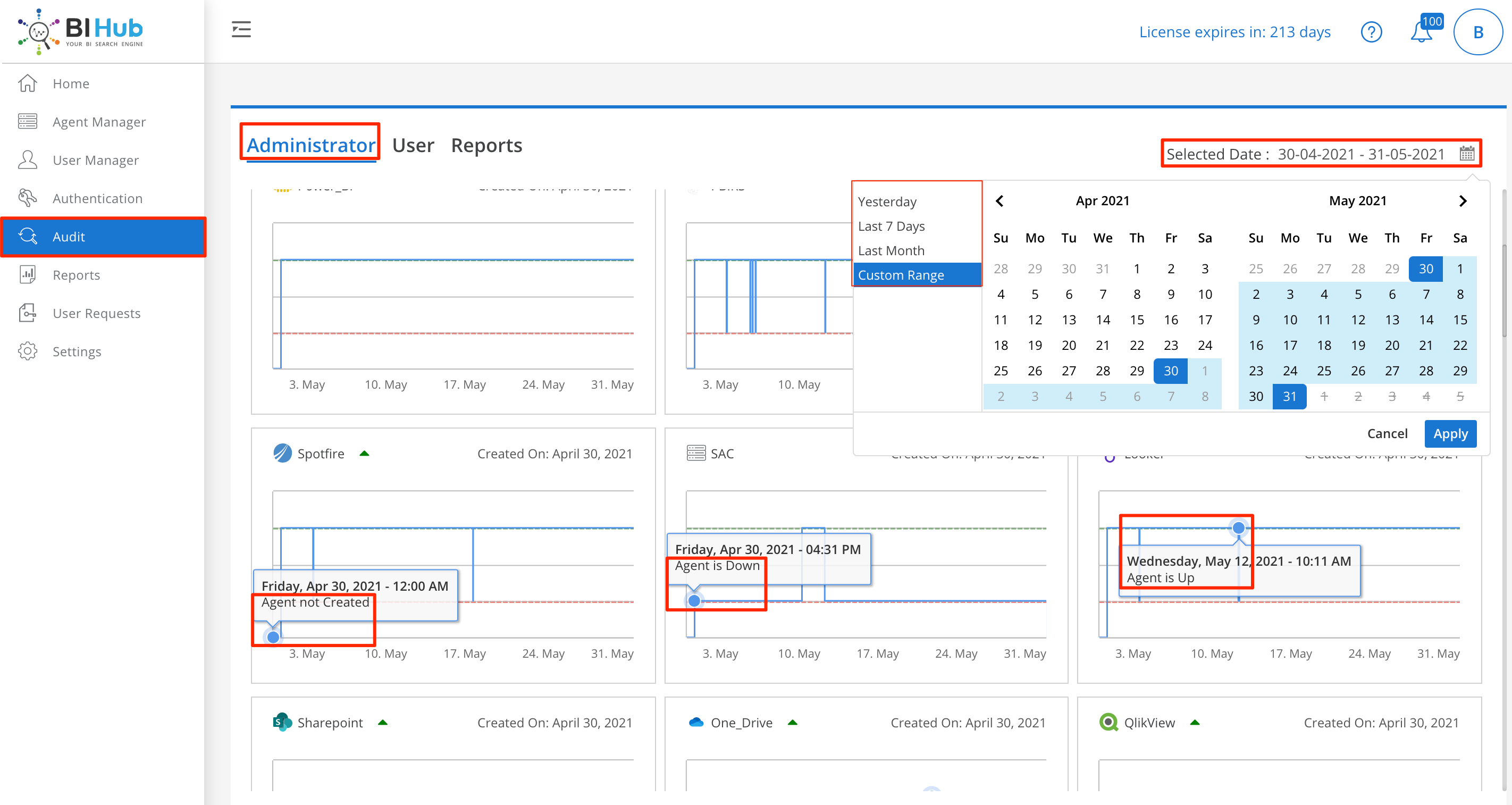Switch to the User tab
Screen dimensions: 1512x805
413,145
